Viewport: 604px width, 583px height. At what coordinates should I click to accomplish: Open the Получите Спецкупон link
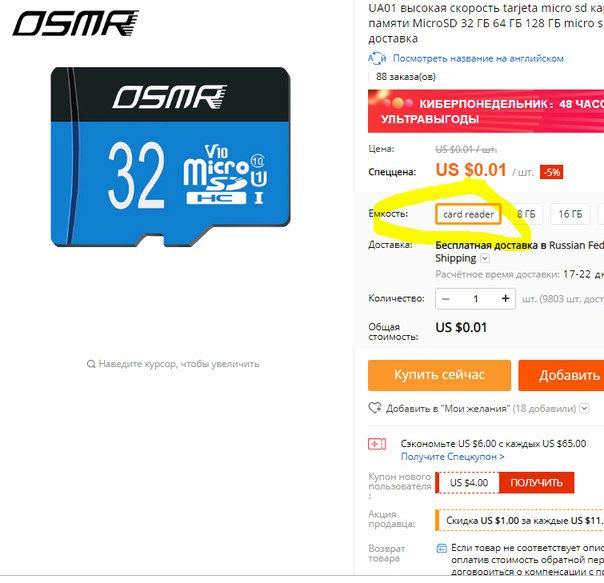coord(453,457)
